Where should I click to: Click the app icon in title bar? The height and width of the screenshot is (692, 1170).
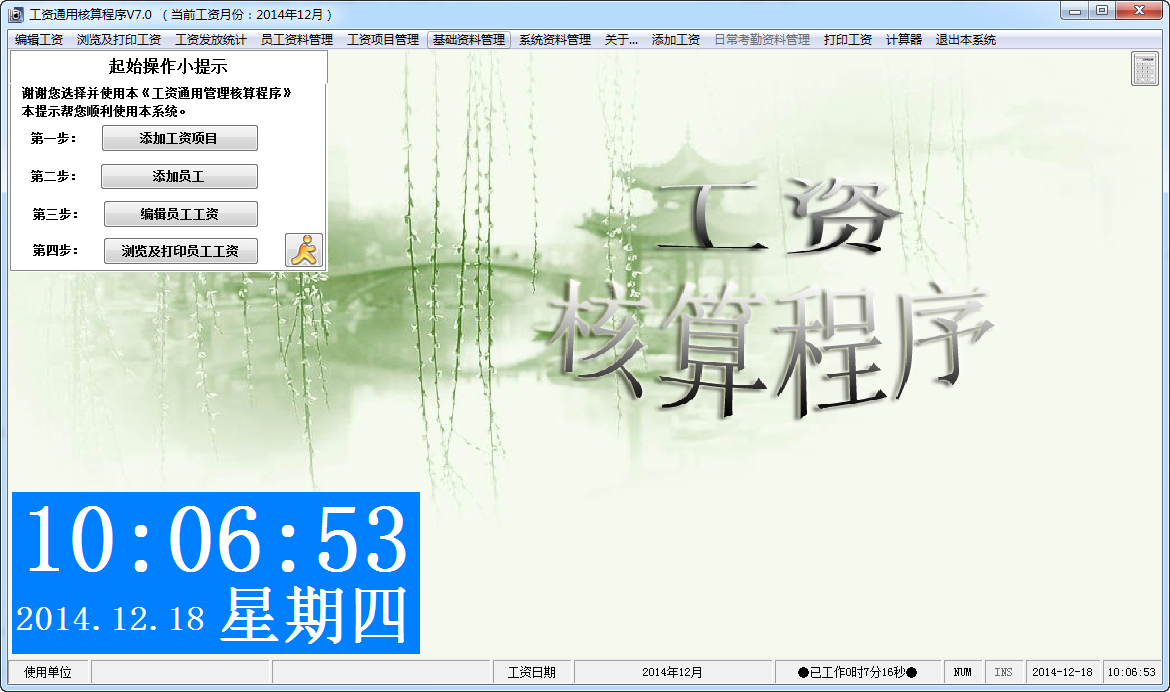tap(16, 15)
